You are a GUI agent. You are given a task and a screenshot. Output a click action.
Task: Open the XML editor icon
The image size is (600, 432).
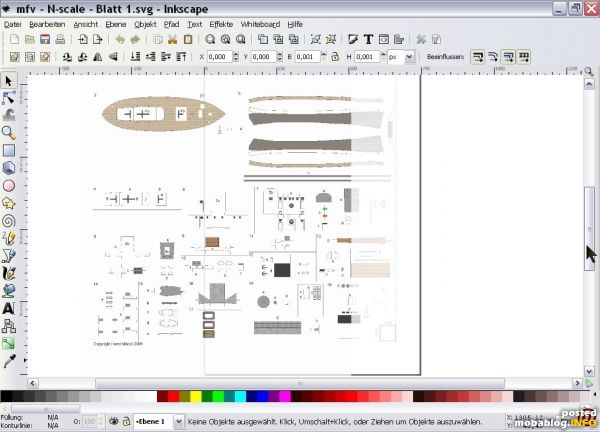tap(383, 39)
